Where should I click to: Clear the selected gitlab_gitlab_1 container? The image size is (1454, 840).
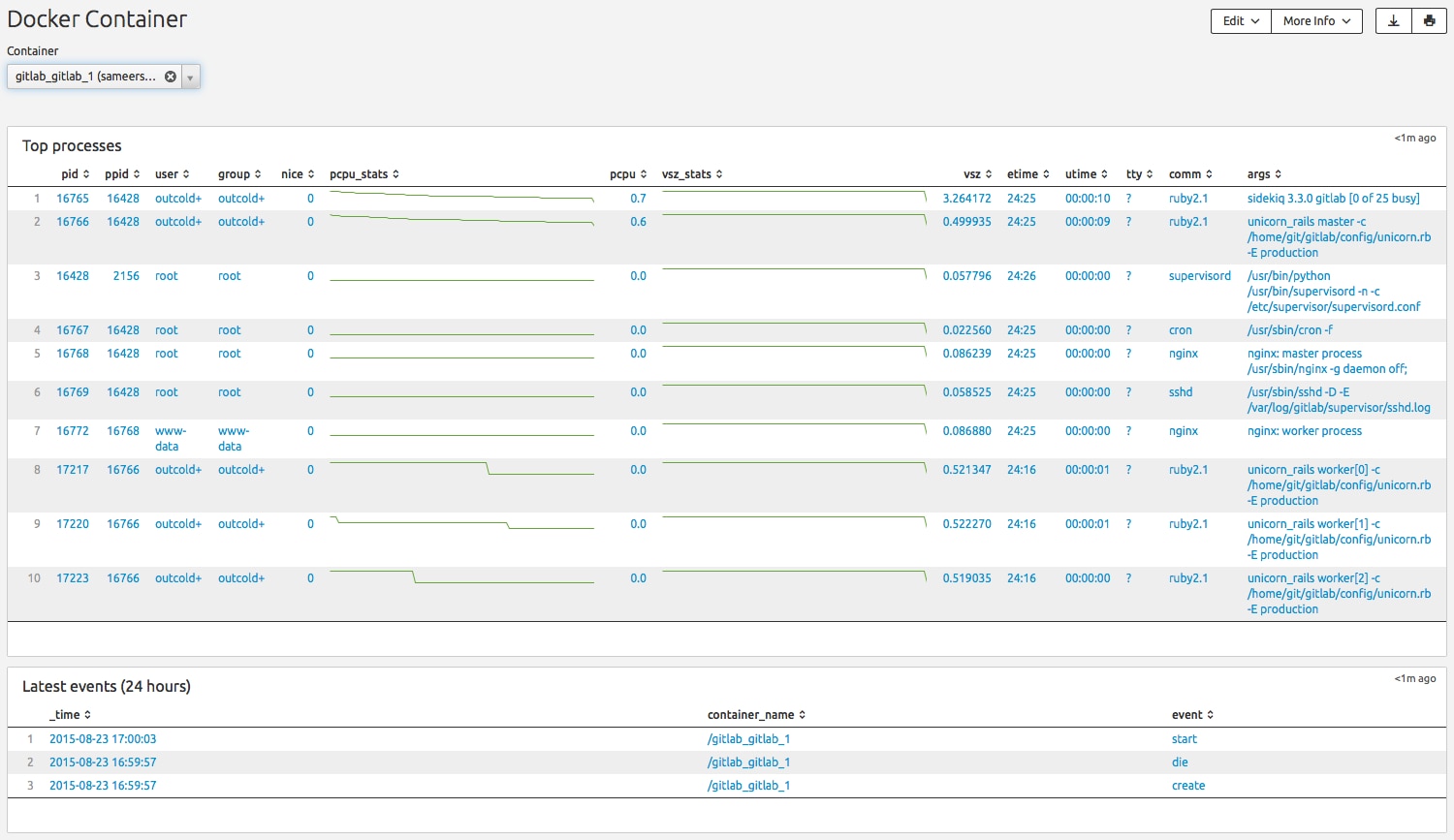coord(171,77)
